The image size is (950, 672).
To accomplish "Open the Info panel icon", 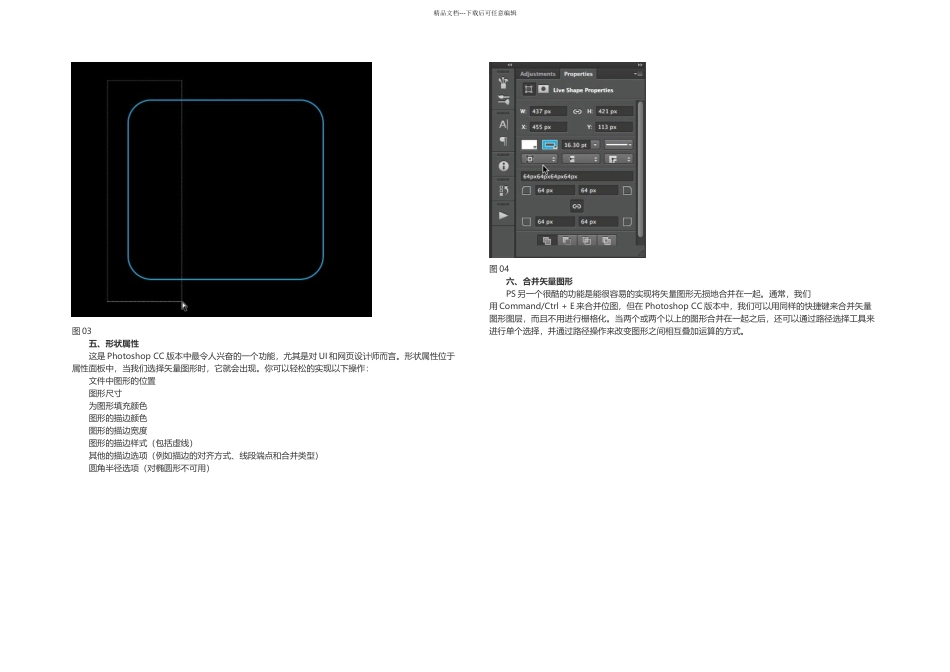I will coord(503,166).
